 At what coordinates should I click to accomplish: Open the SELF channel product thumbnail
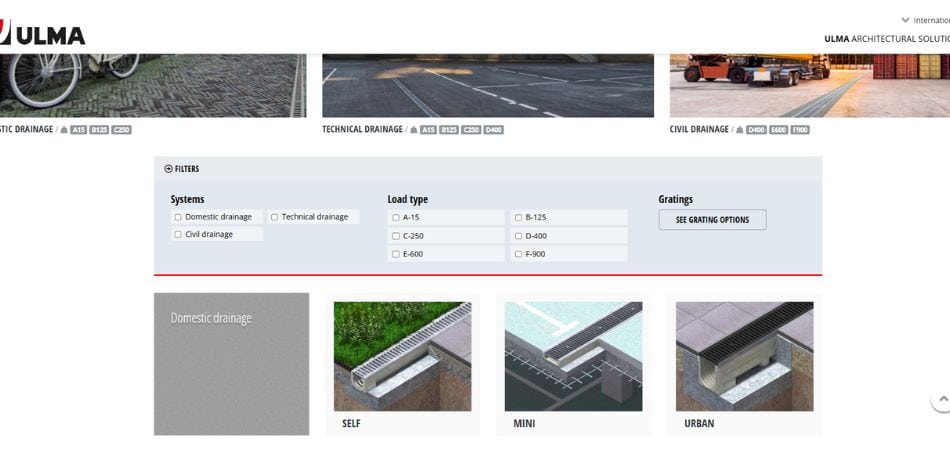(402, 356)
